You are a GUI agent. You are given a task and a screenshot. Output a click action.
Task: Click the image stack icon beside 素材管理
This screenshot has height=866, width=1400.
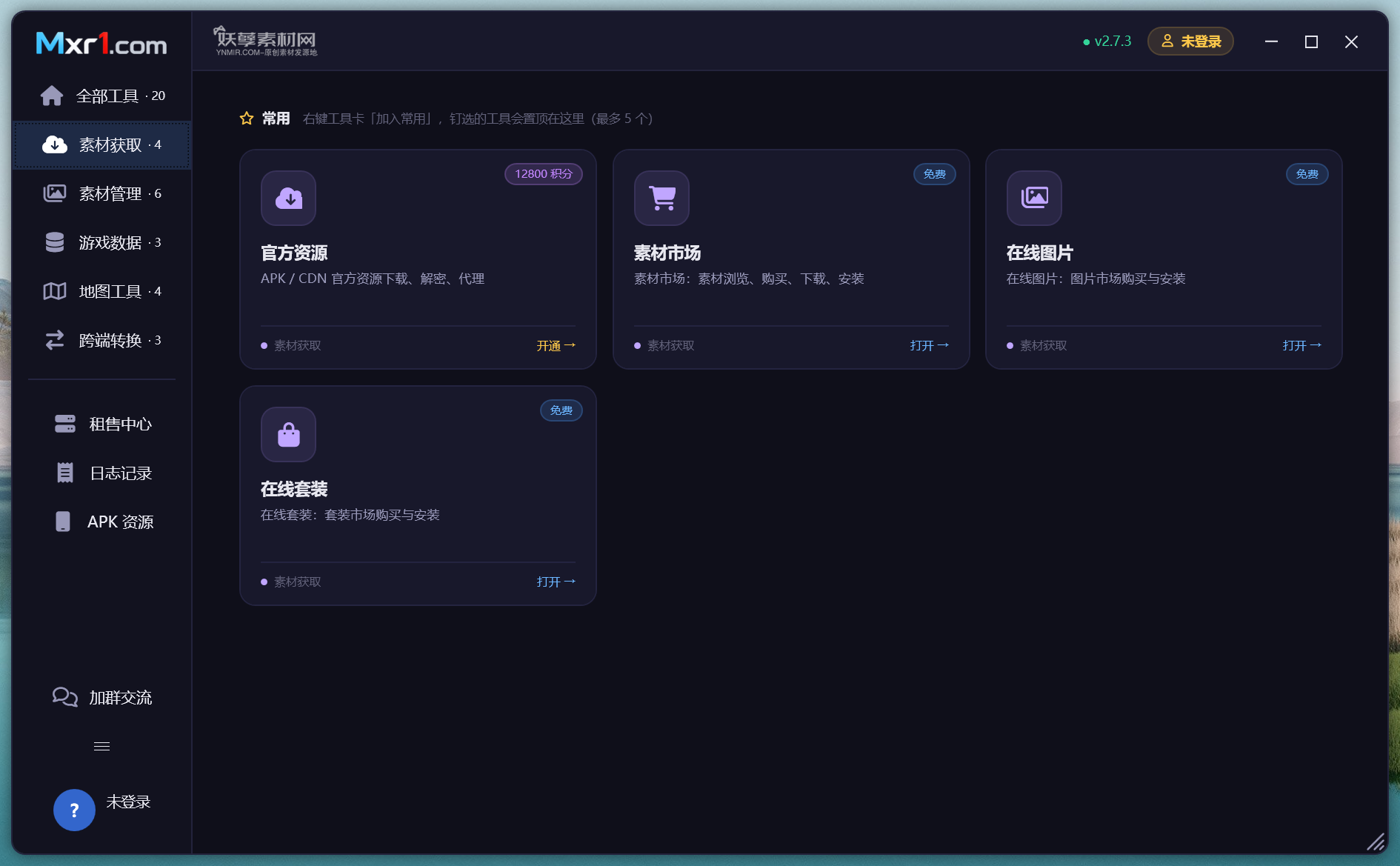click(x=55, y=193)
